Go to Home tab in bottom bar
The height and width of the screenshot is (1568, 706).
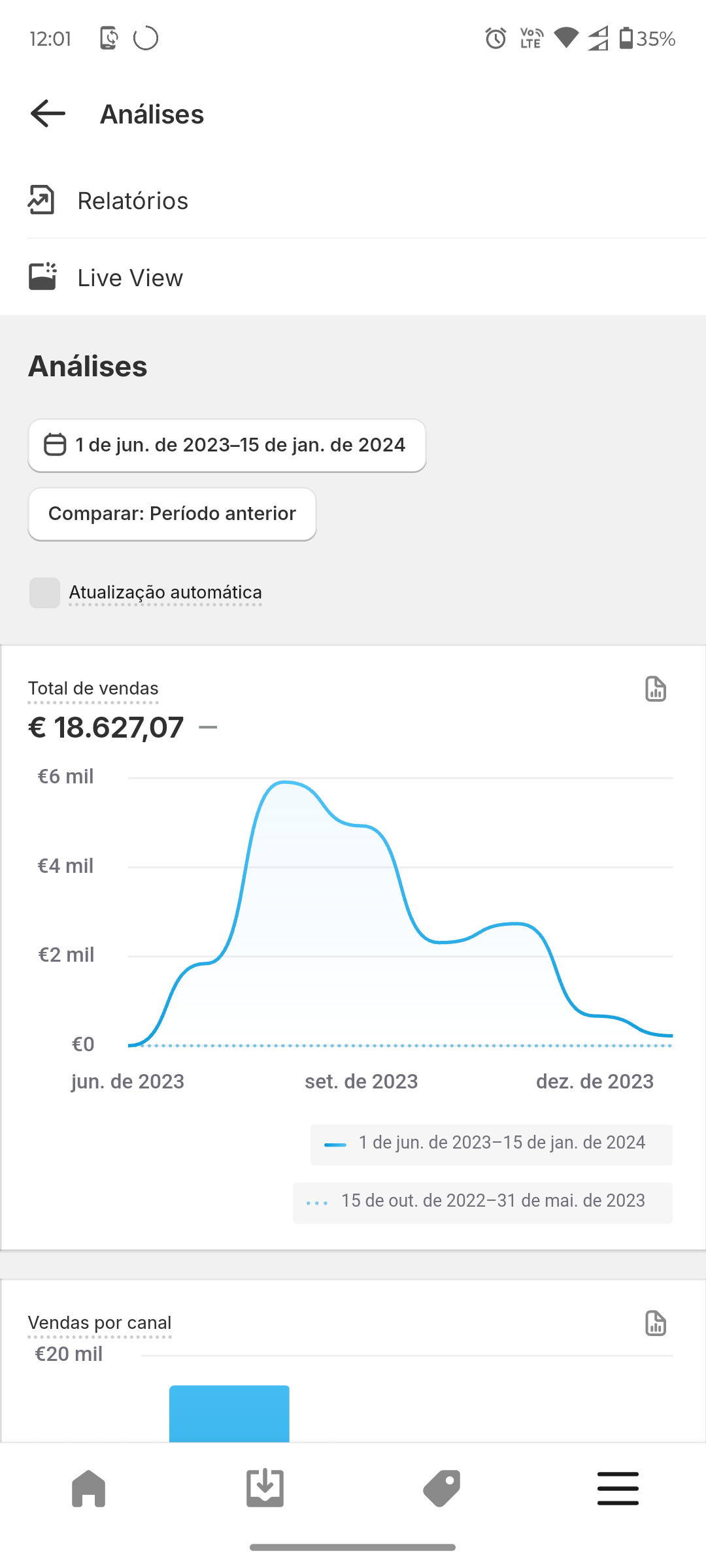click(x=89, y=1488)
